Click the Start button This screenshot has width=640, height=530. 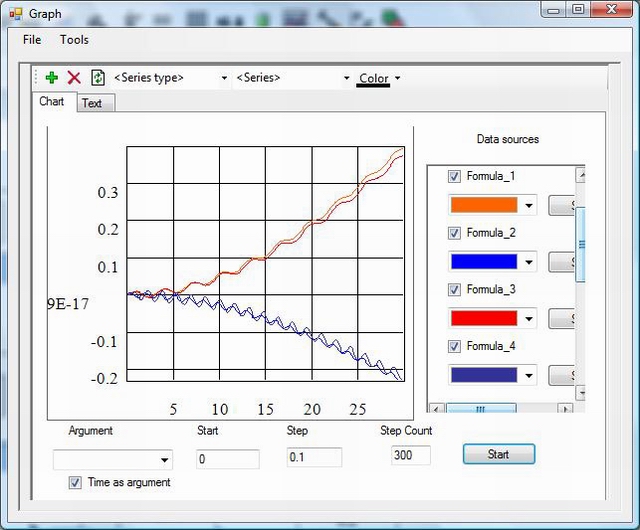pyautogui.click(x=499, y=454)
